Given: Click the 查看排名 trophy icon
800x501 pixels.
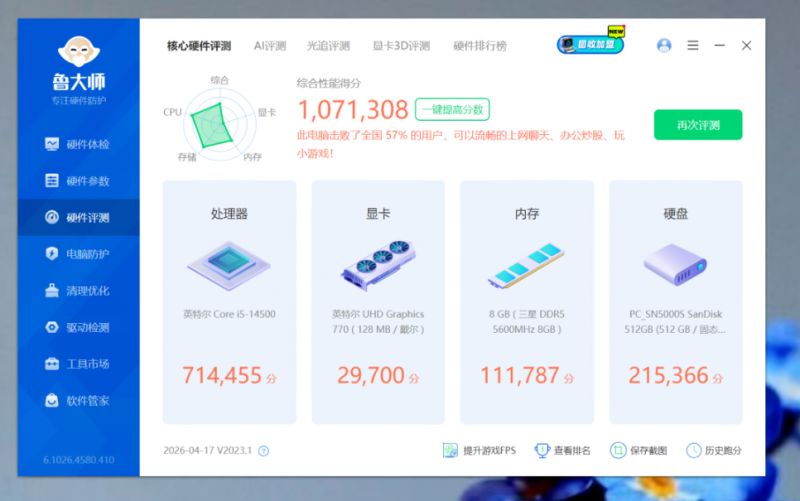Looking at the screenshot, I should [x=541, y=450].
